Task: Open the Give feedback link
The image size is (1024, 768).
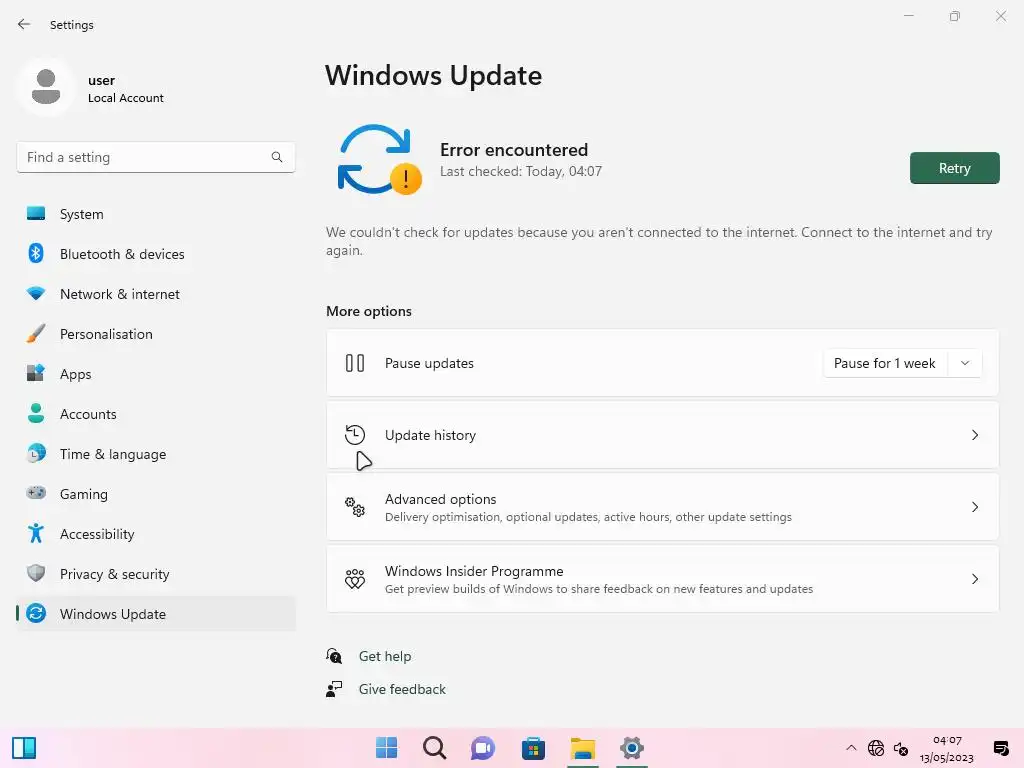Action: [402, 689]
